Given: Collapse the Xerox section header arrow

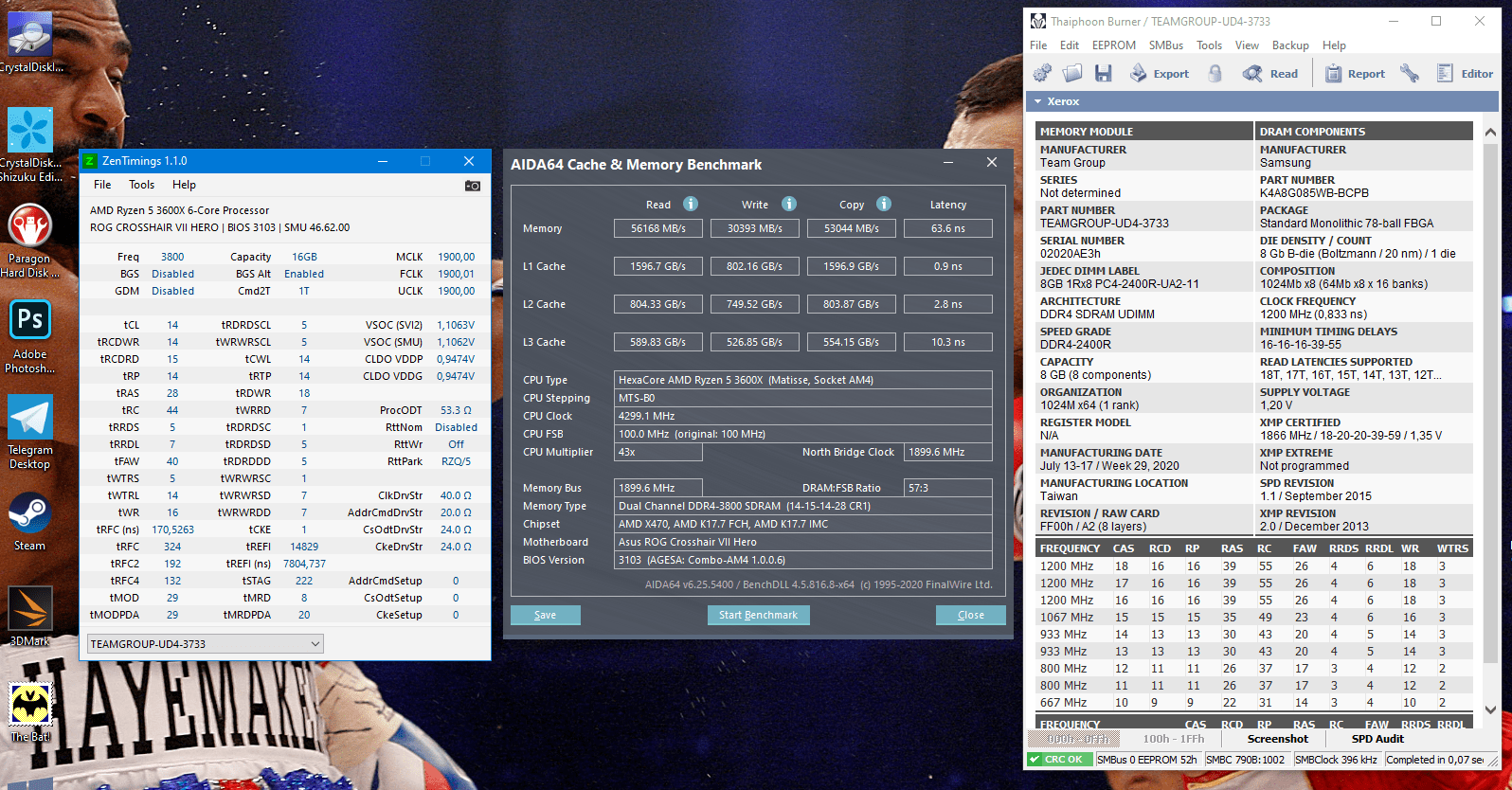Looking at the screenshot, I should click(x=1038, y=101).
